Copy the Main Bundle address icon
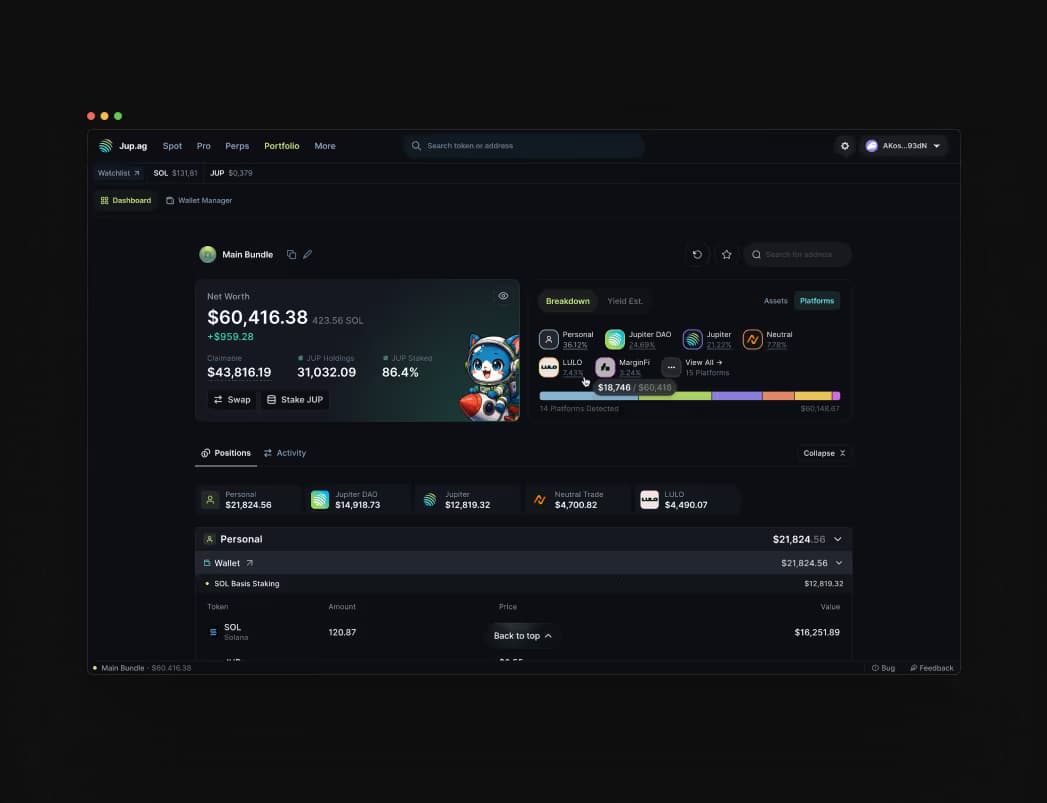Image resolution: width=1047 pixels, height=803 pixels. 291,255
